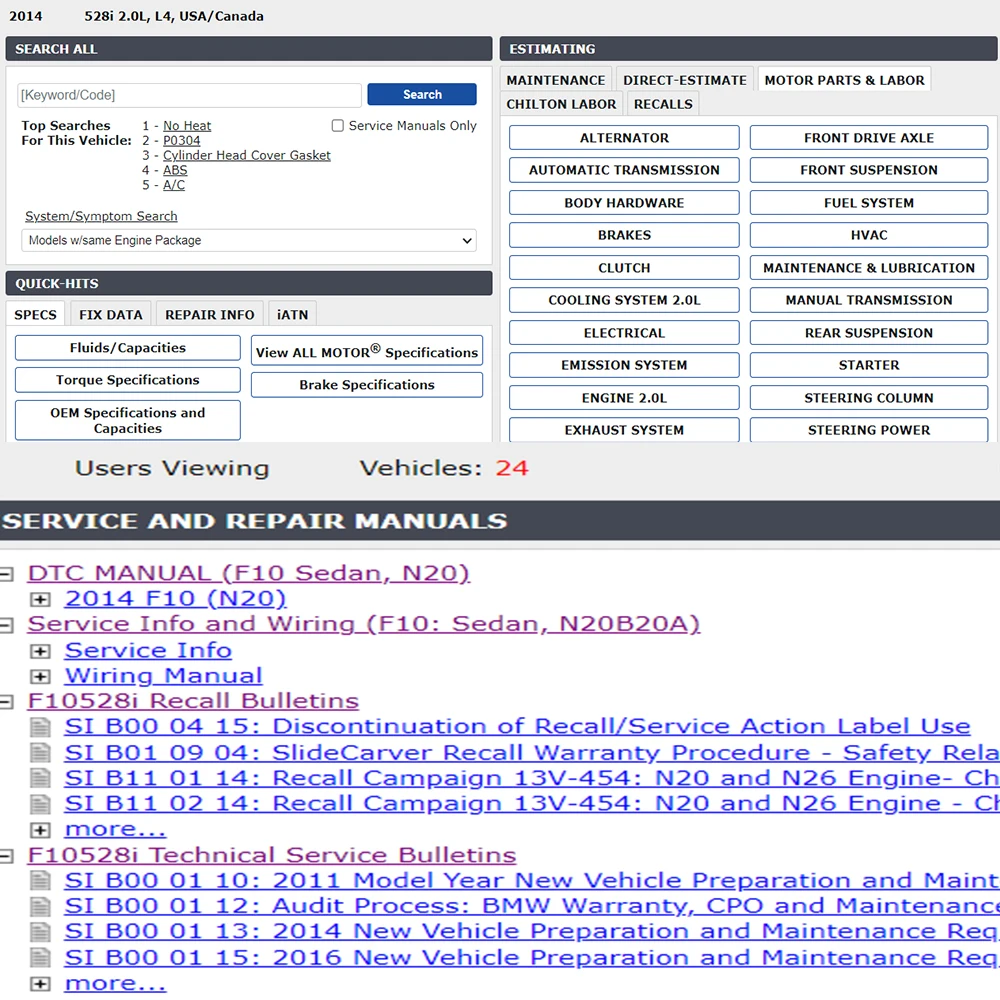This screenshot has height=1000, width=1000.
Task: Open the RECALLS estimating tab
Action: click(x=663, y=104)
